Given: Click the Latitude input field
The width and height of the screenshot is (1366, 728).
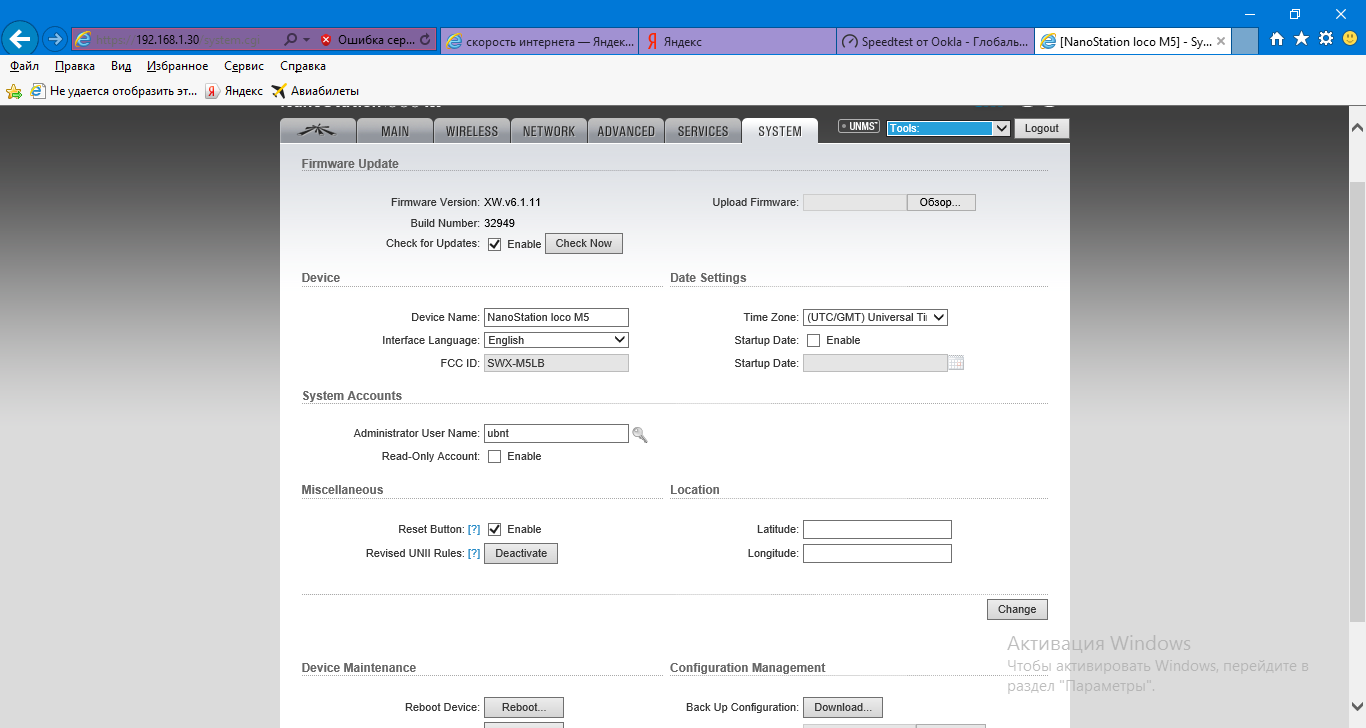Looking at the screenshot, I should (877, 530).
